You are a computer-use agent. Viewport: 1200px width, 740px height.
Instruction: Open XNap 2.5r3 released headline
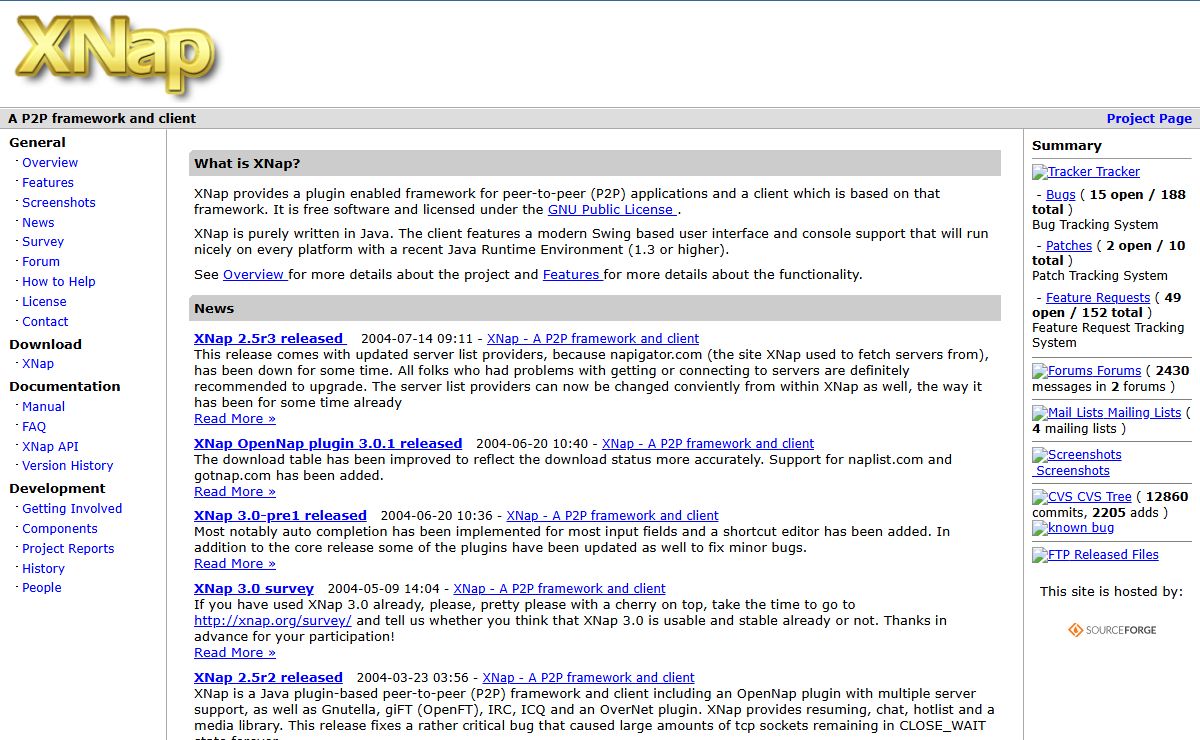[270, 339]
